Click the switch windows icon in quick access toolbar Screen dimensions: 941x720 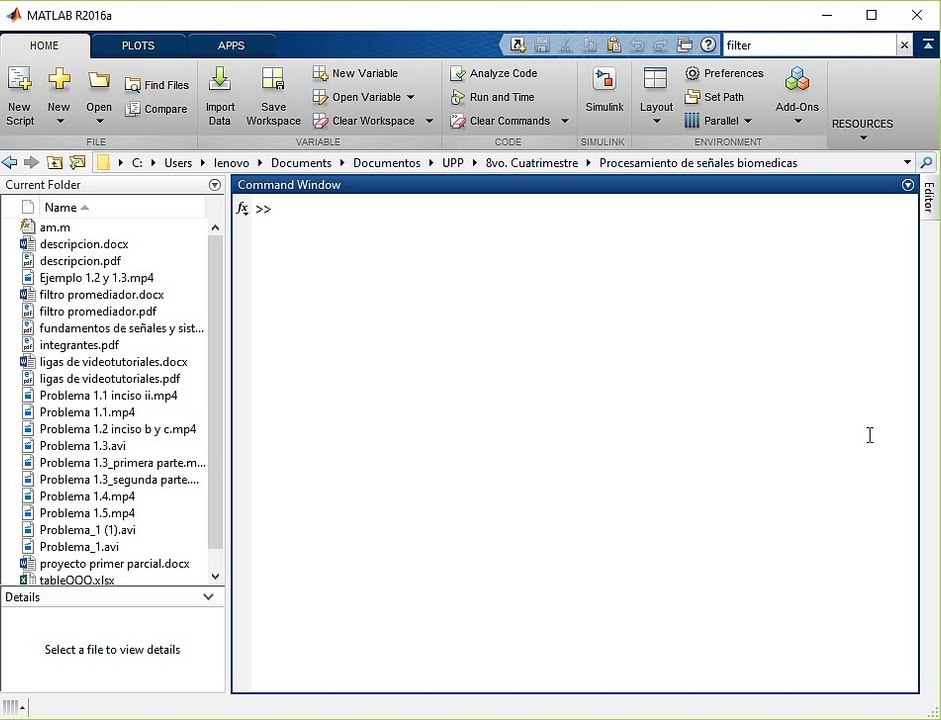coord(685,45)
